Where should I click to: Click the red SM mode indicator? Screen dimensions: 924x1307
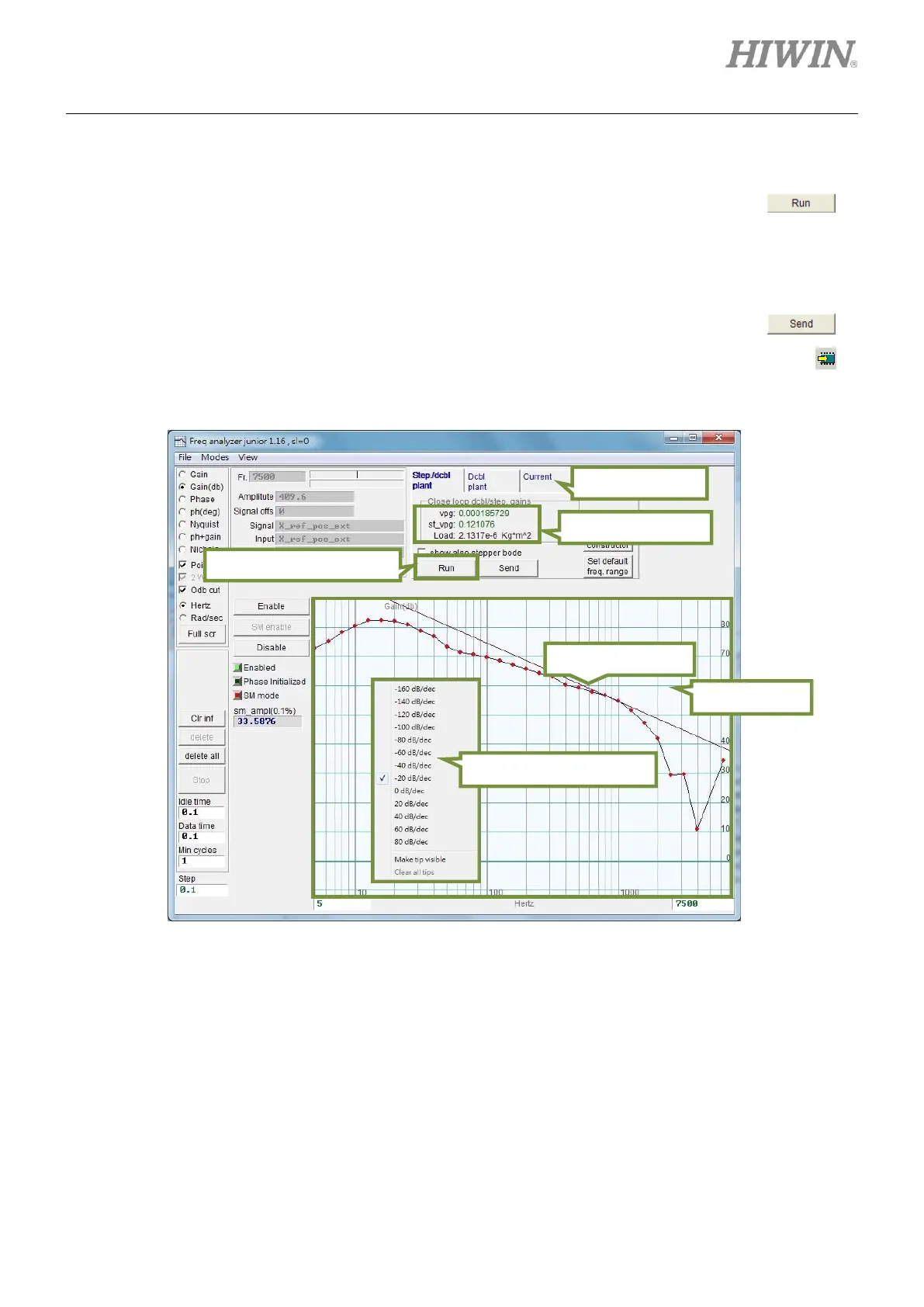click(x=238, y=695)
